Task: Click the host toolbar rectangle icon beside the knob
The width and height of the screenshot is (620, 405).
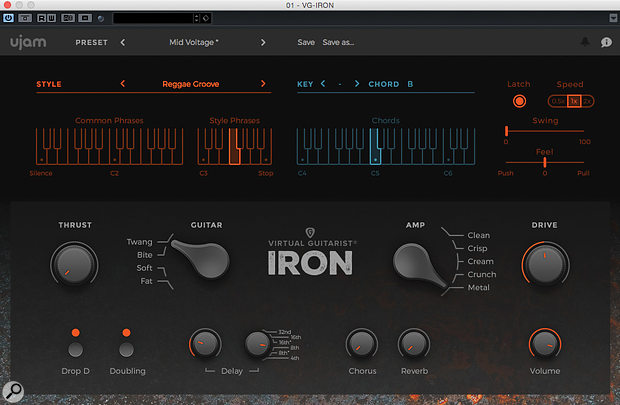Action: pos(85,18)
